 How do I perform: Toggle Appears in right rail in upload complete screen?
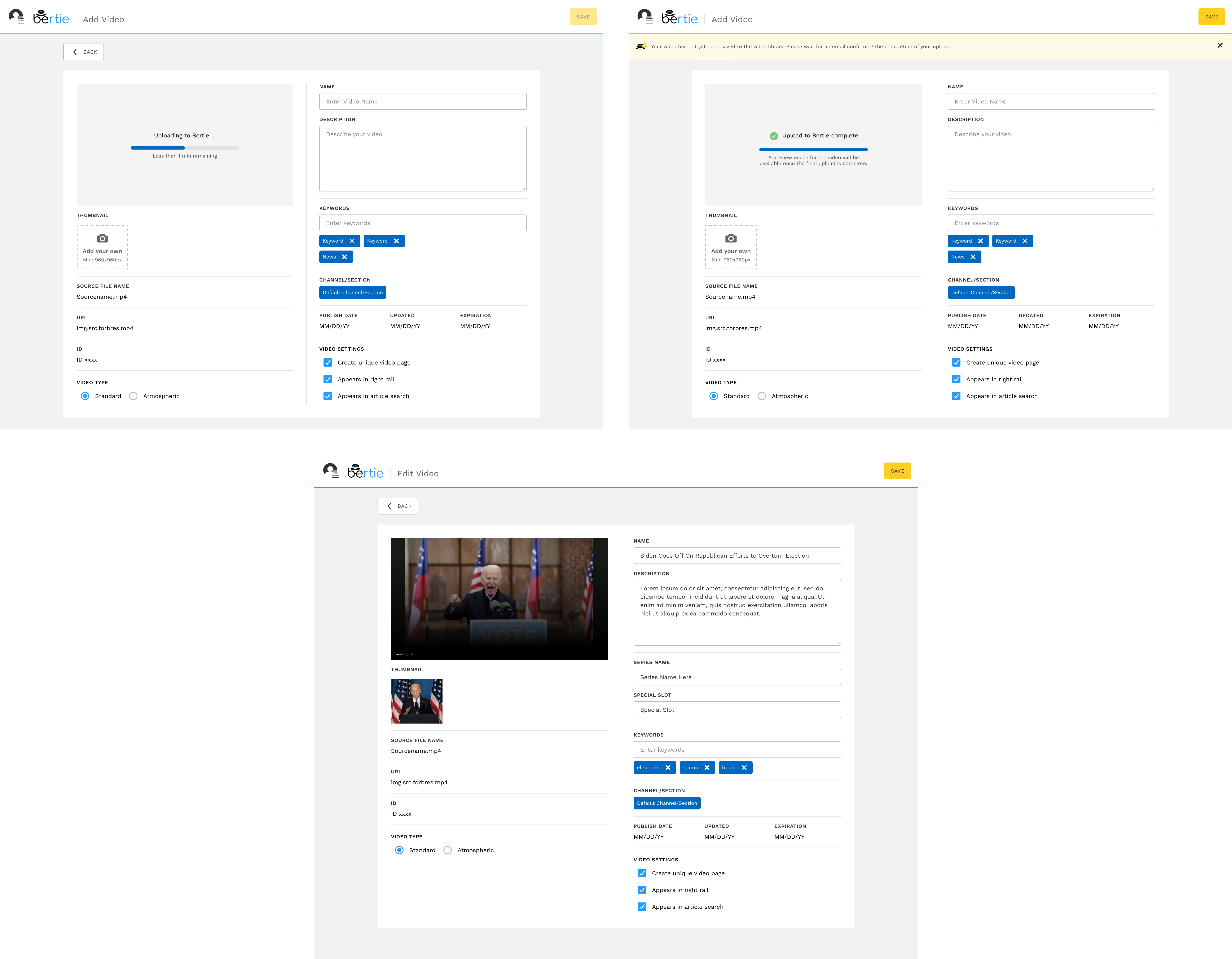(x=956, y=380)
